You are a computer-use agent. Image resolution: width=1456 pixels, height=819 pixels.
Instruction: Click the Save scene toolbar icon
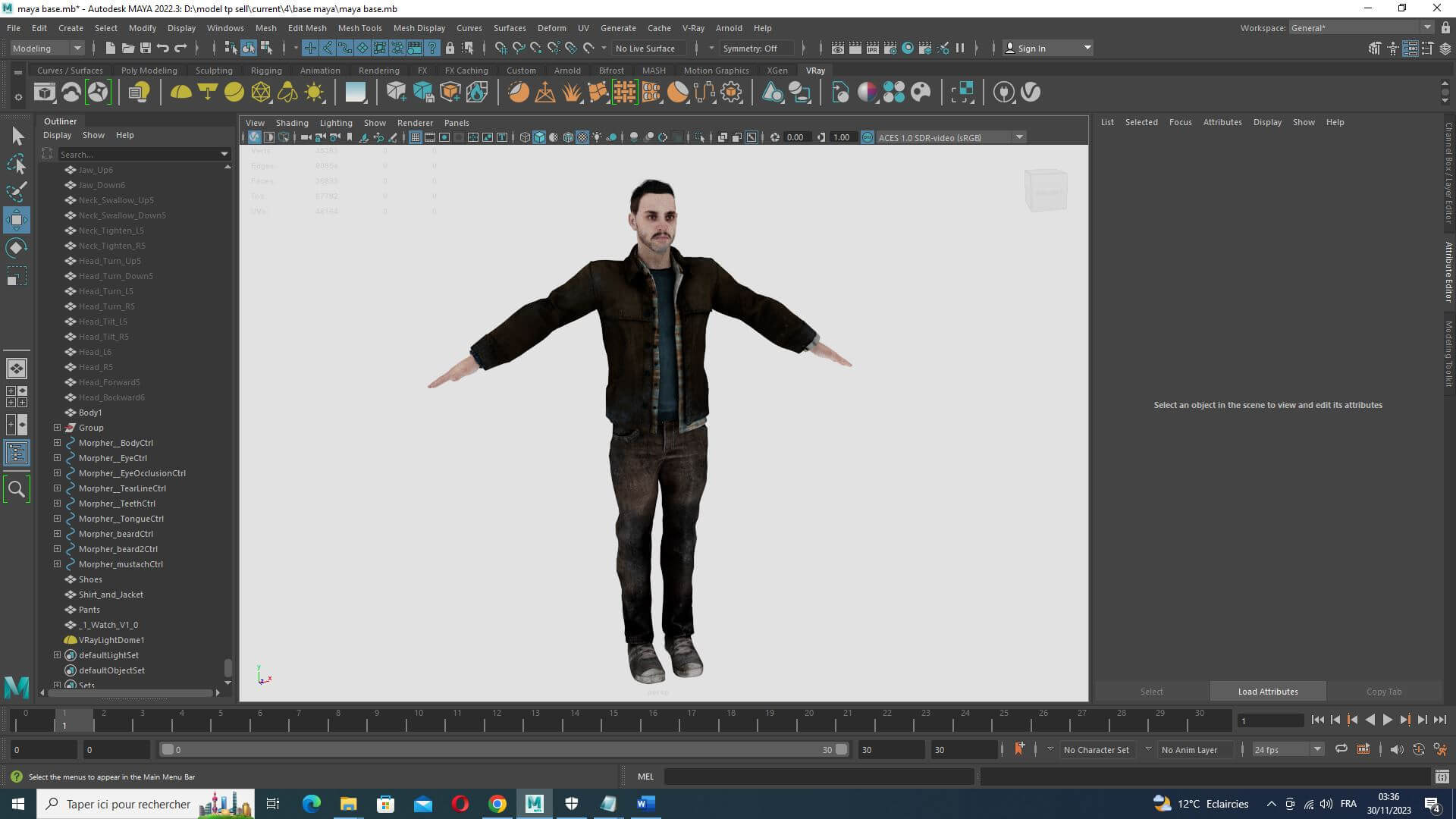coord(146,48)
